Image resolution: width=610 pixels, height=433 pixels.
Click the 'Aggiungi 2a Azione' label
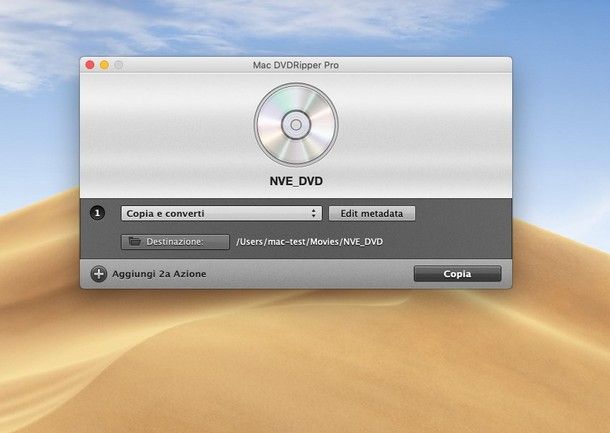coord(159,274)
